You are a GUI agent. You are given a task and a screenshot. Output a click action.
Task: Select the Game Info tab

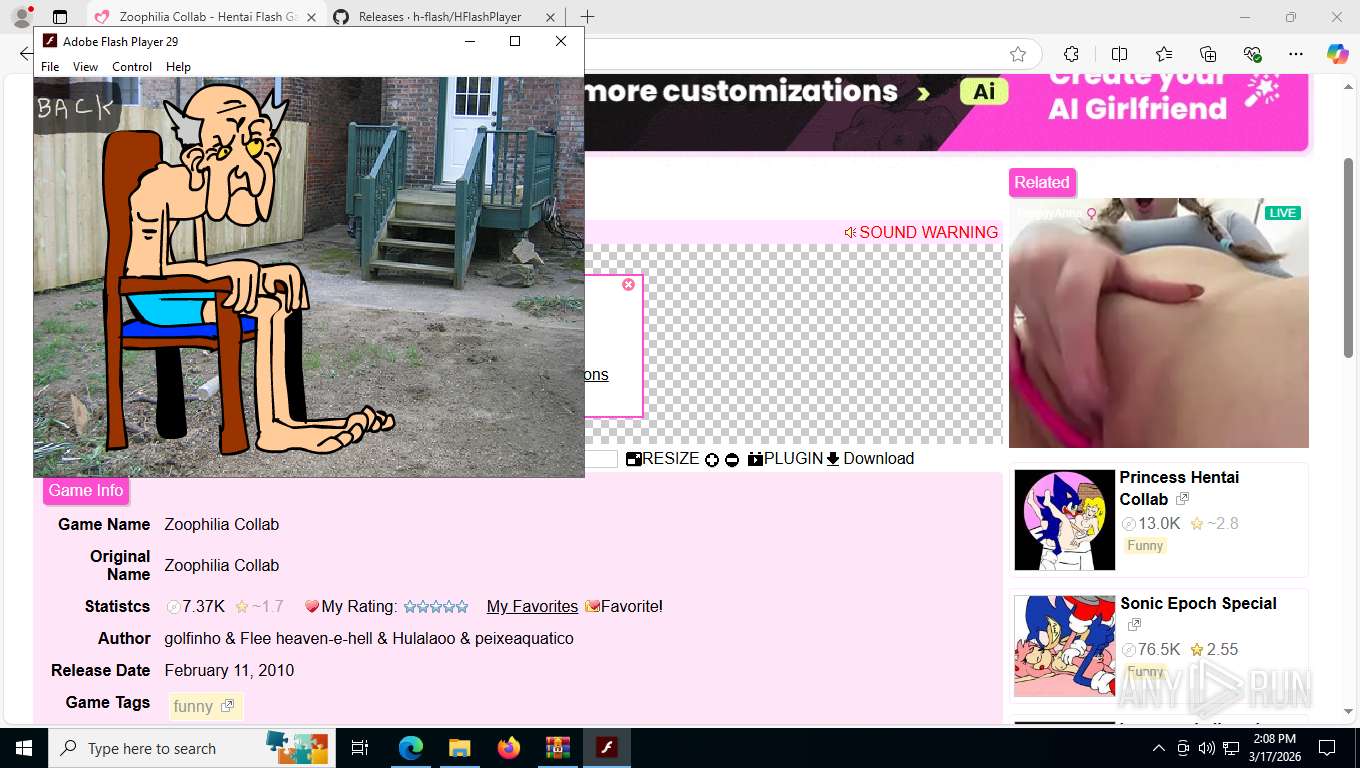click(x=86, y=490)
